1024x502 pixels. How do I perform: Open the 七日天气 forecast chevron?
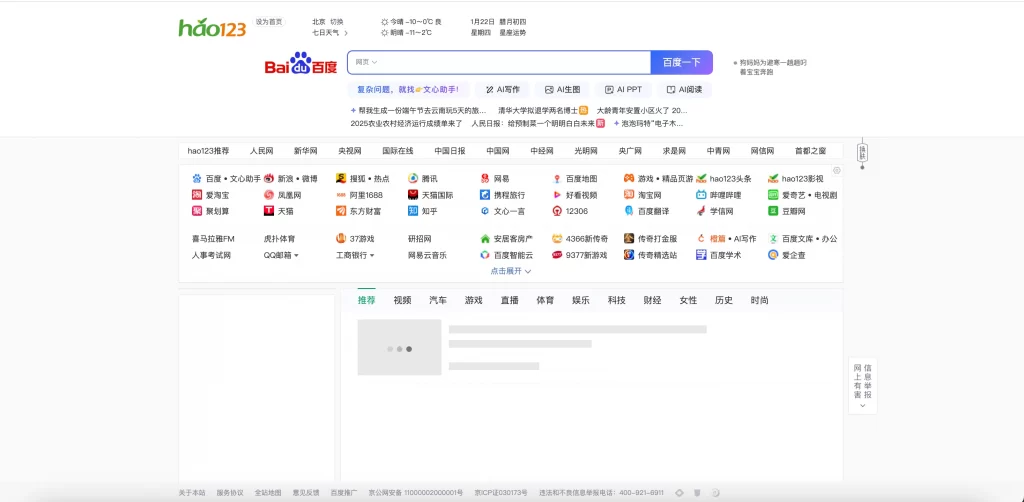(346, 33)
